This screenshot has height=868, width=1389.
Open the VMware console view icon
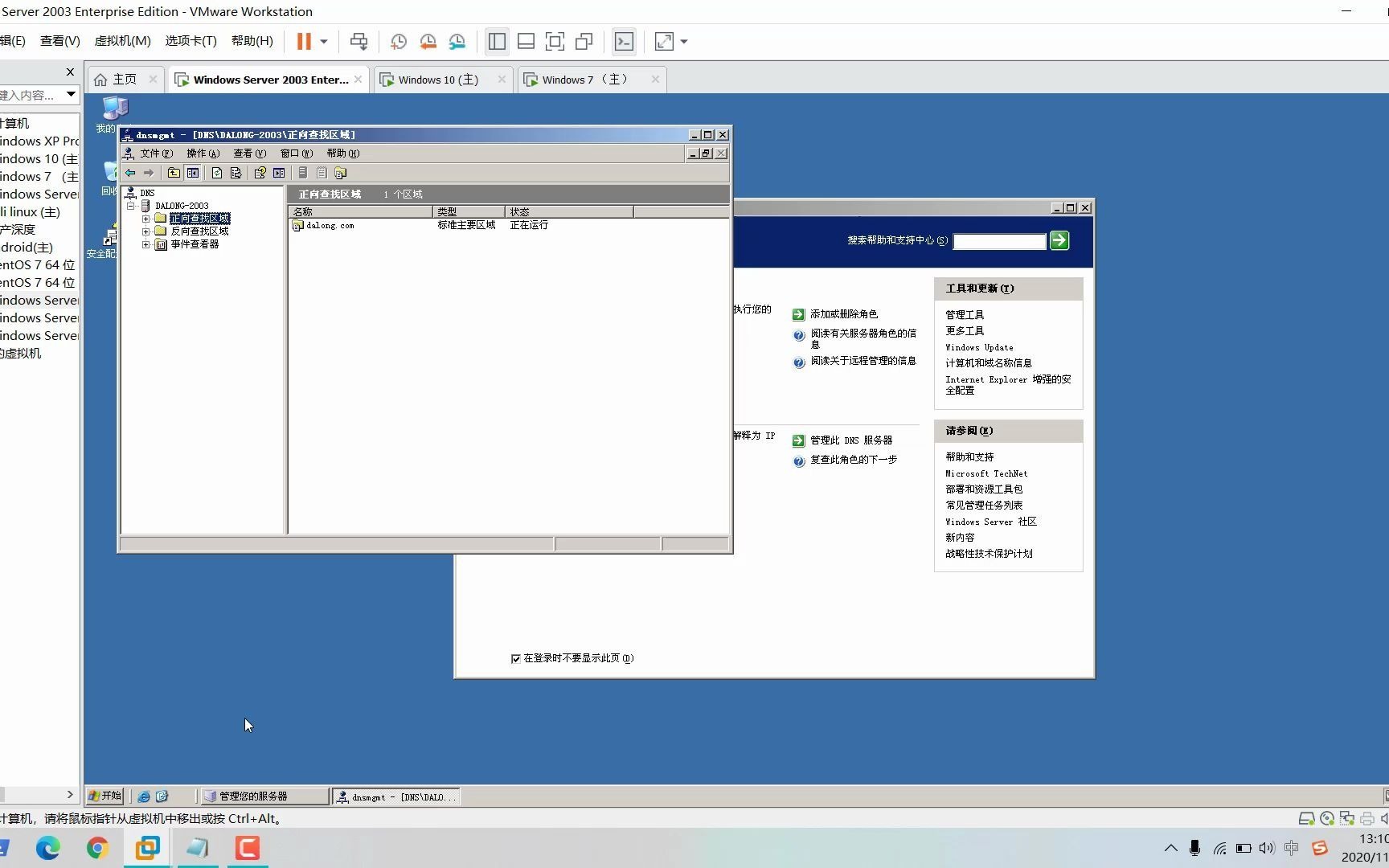(x=624, y=41)
